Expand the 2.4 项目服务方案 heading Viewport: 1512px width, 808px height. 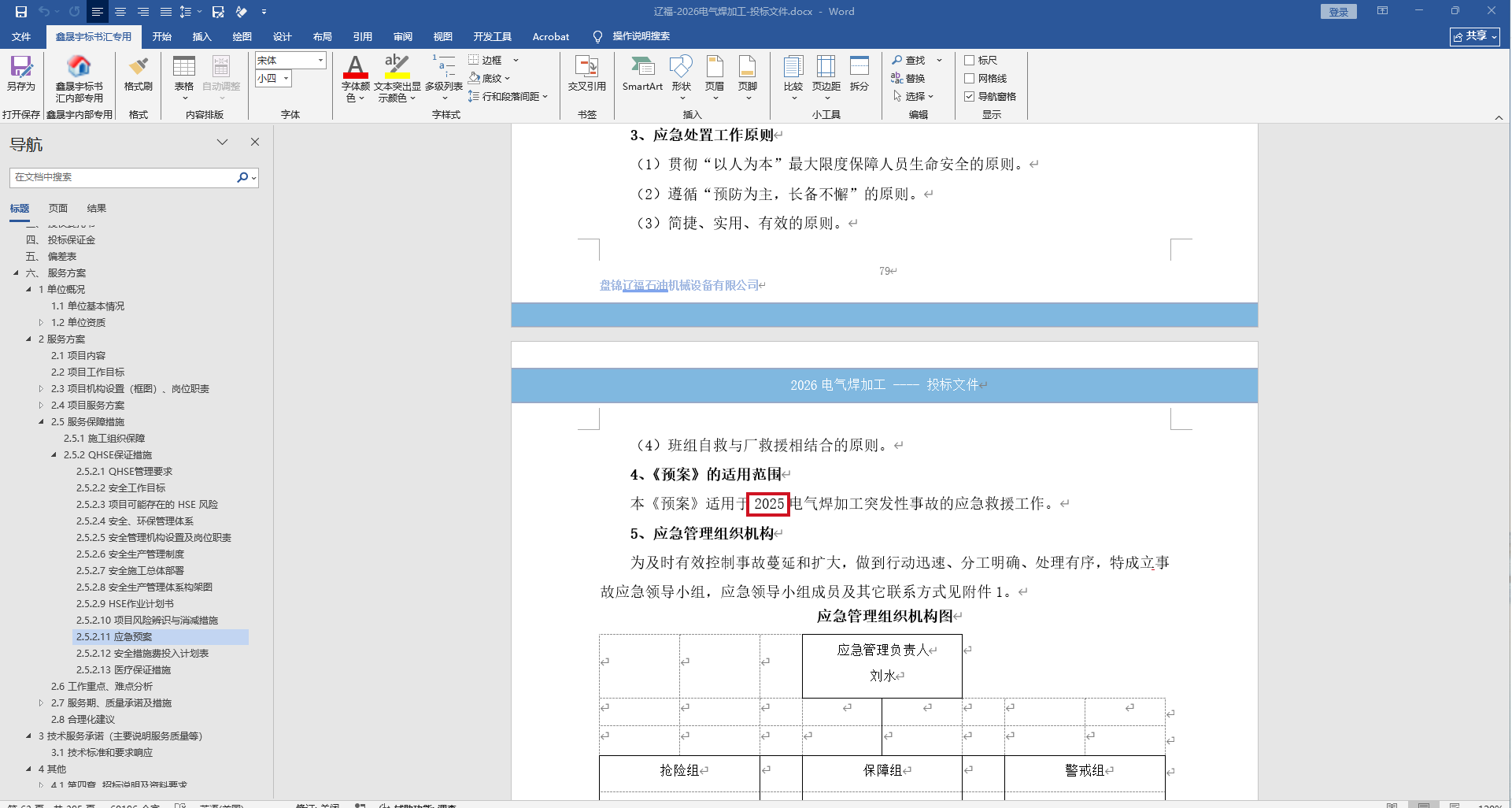[x=41, y=406]
